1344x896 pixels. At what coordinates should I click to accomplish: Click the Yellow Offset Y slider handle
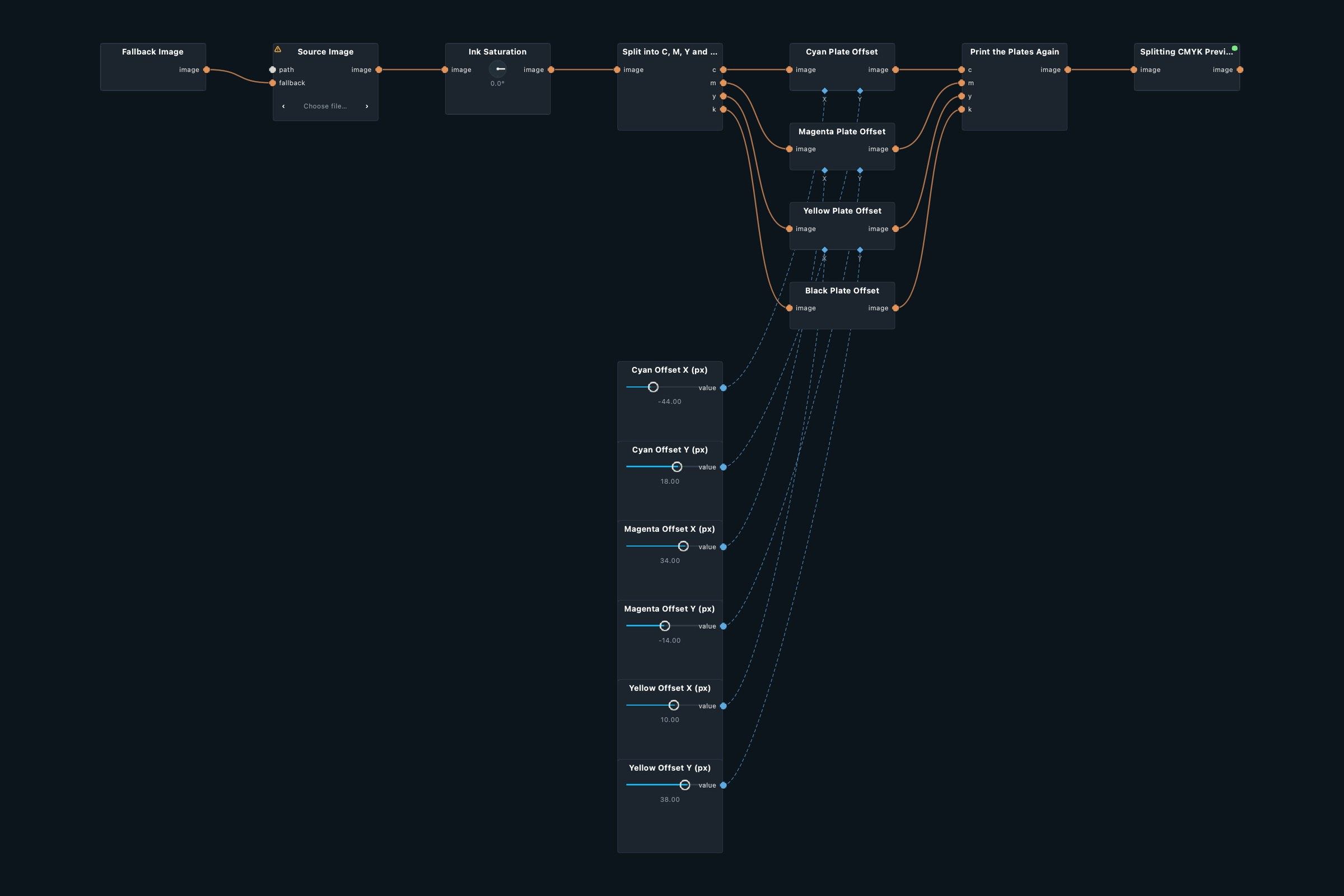coord(685,785)
